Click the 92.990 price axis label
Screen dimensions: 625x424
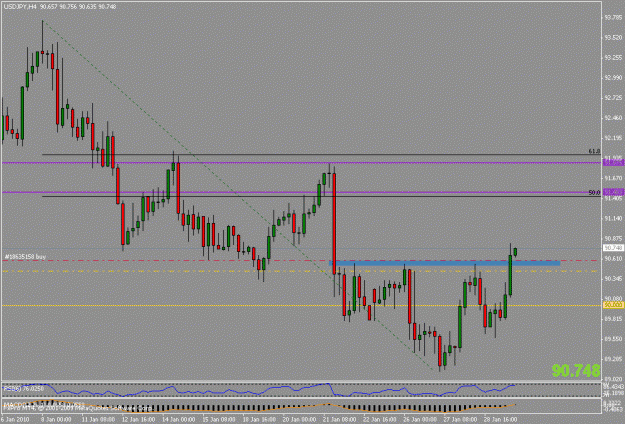613,78
